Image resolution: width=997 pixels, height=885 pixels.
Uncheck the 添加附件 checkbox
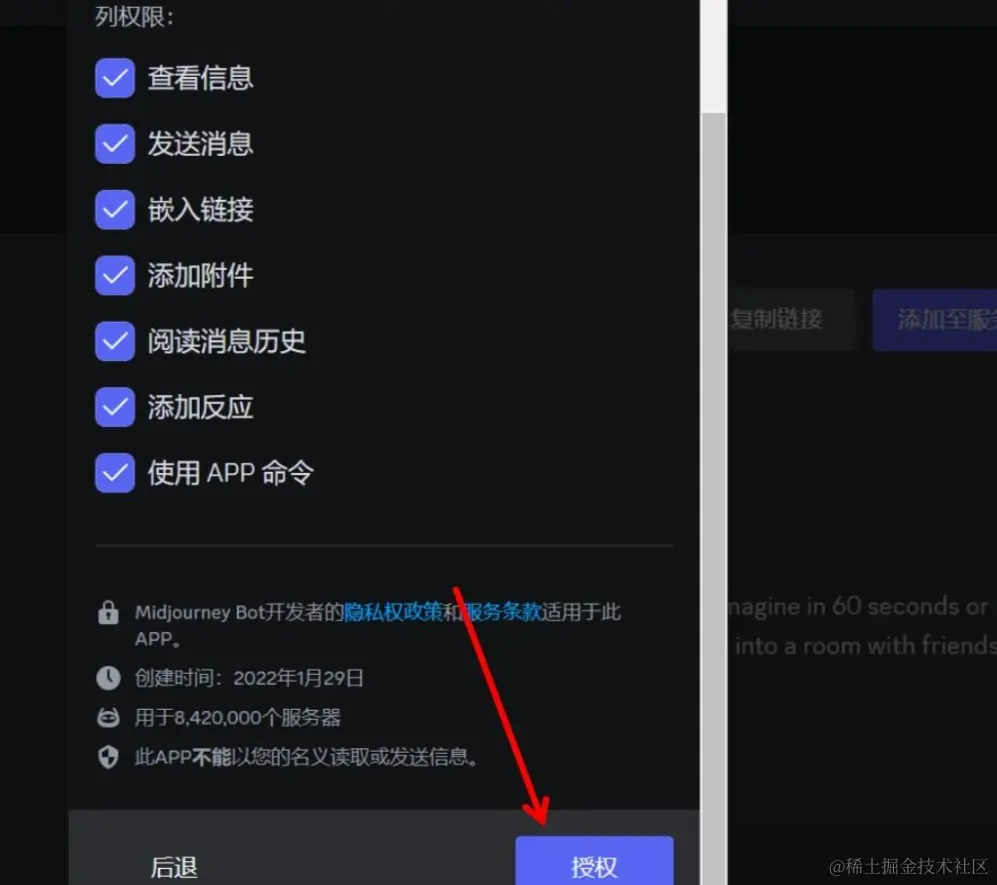[114, 275]
